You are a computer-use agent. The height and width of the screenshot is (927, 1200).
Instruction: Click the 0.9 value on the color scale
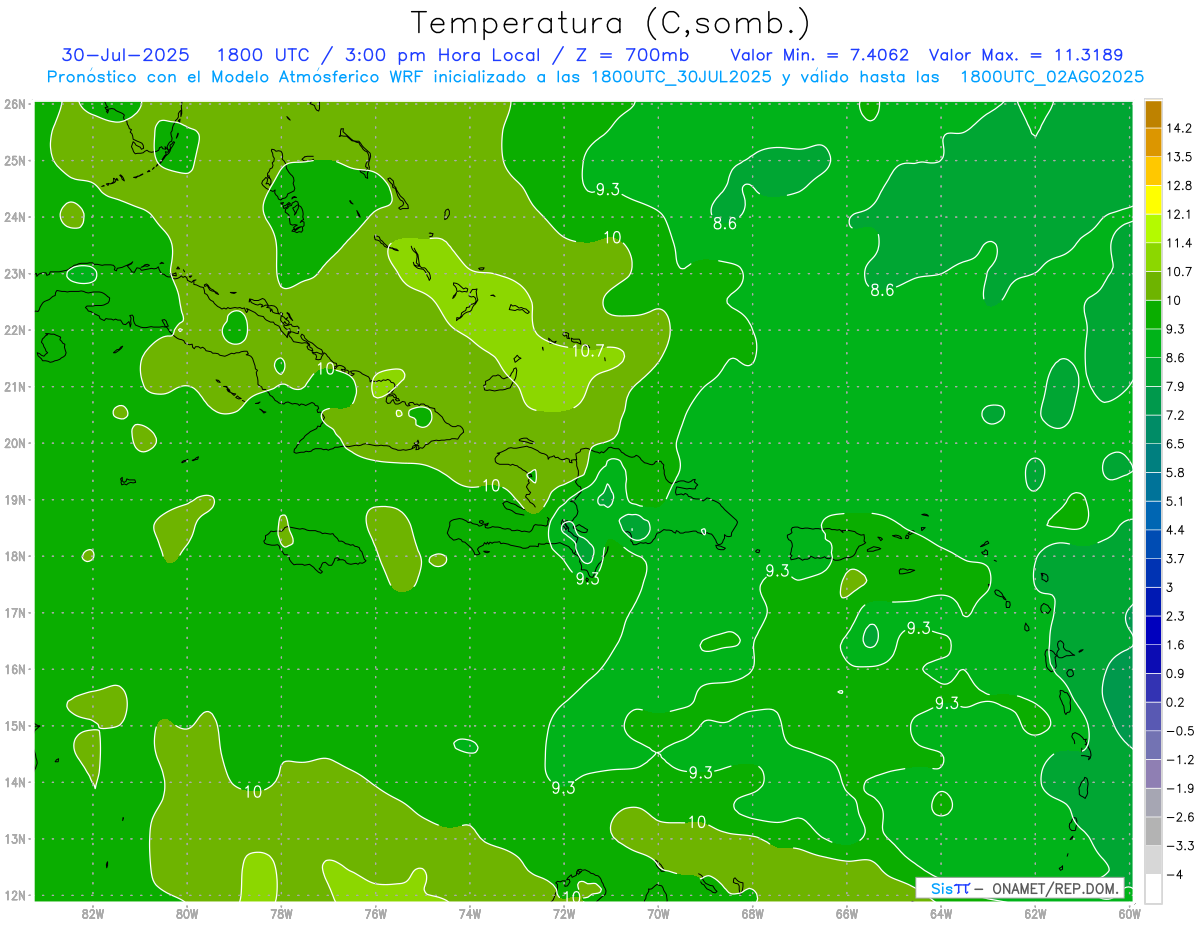coord(1175,673)
